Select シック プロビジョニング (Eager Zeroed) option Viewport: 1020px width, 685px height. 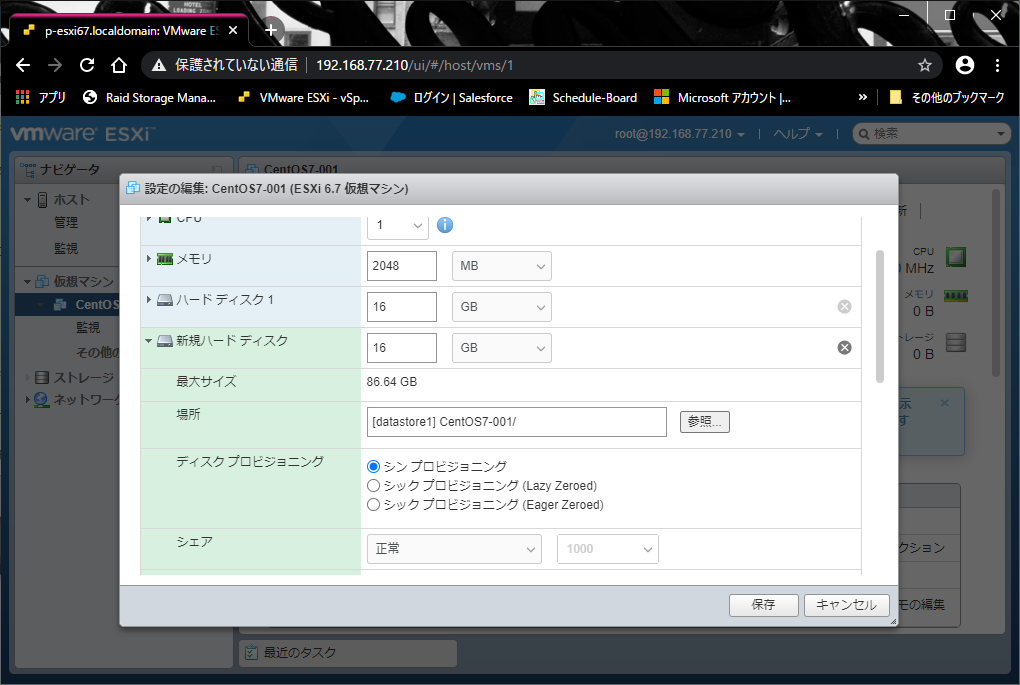coord(373,505)
